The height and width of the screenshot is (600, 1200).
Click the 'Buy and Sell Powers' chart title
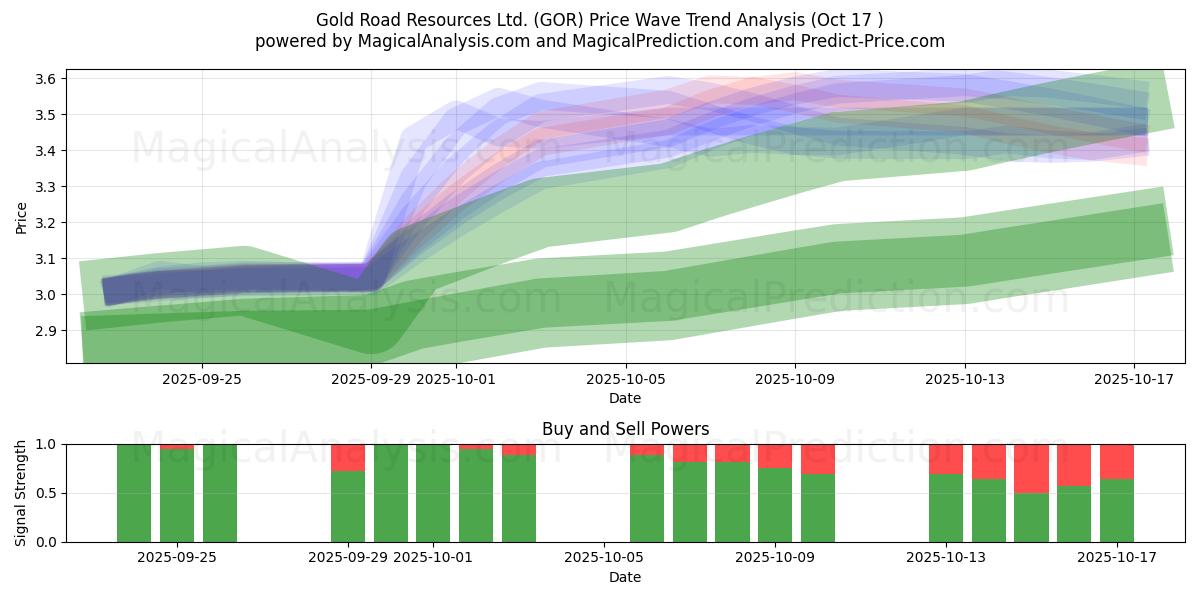click(x=626, y=429)
